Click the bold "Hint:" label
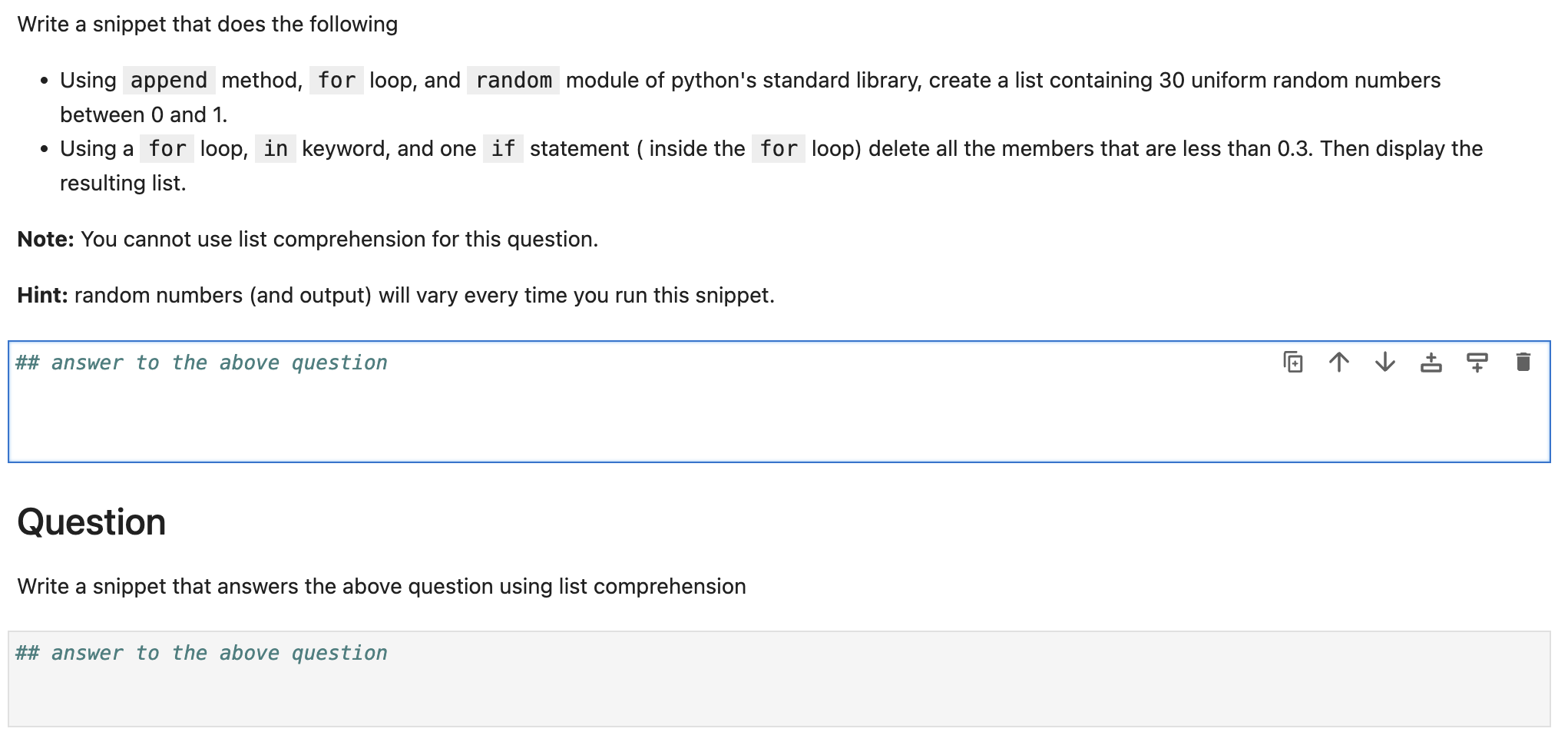This screenshot has height=745, width=1568. click(42, 296)
